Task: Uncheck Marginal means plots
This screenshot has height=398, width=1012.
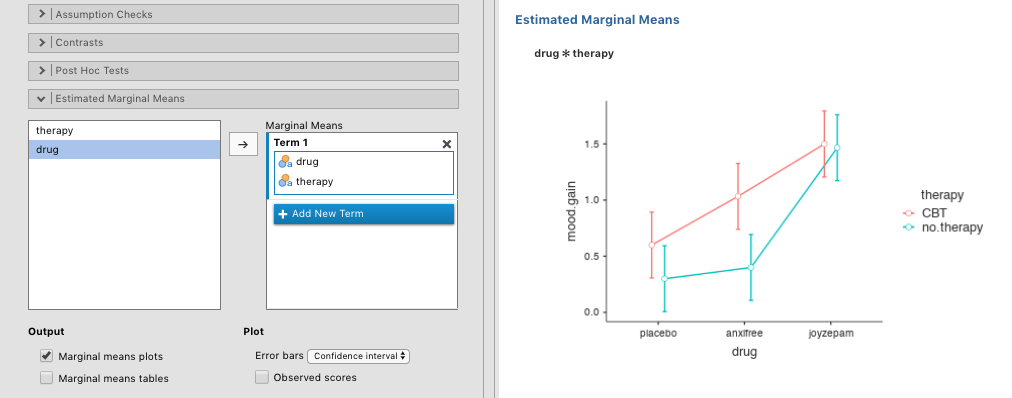Action: pos(46,356)
